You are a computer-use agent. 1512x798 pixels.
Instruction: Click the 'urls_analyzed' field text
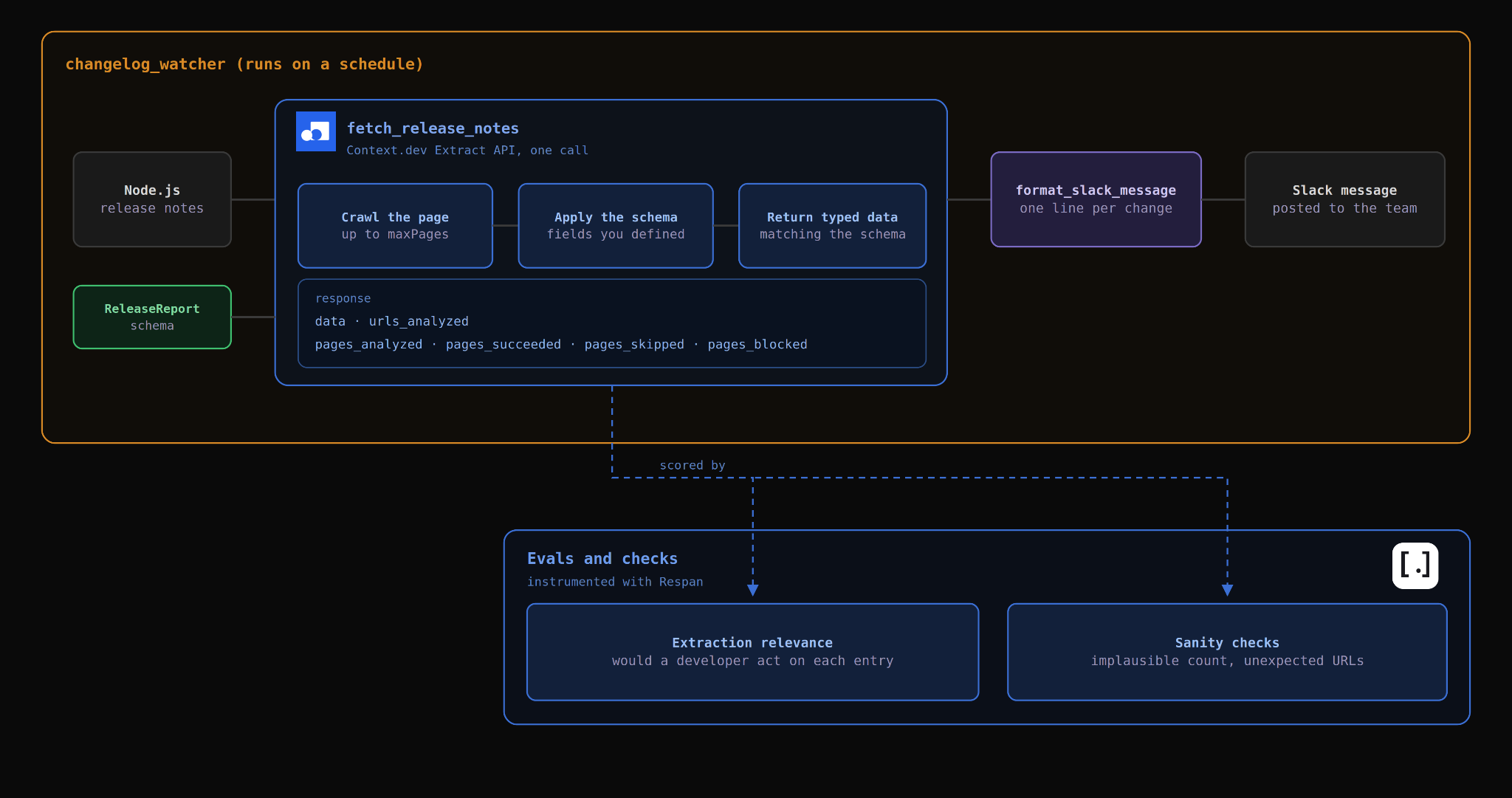coord(419,321)
